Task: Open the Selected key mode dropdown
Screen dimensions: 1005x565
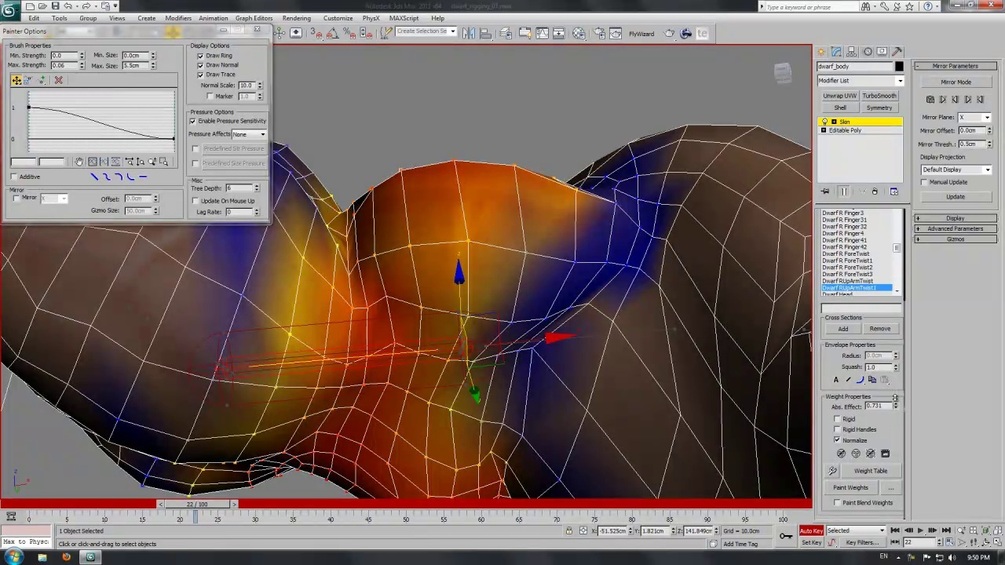Action: (x=855, y=530)
